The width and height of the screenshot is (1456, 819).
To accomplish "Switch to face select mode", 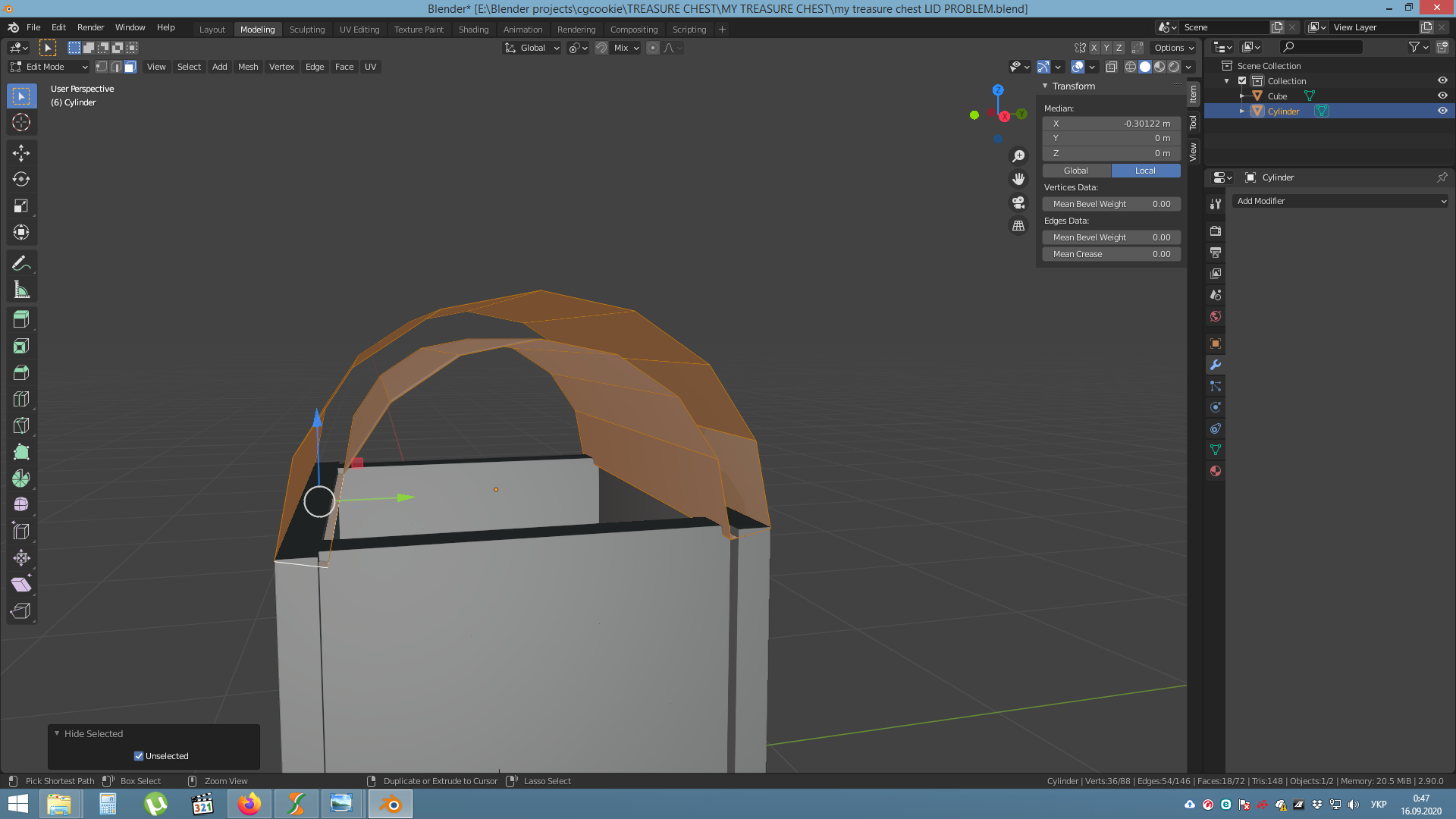I will pos(130,67).
